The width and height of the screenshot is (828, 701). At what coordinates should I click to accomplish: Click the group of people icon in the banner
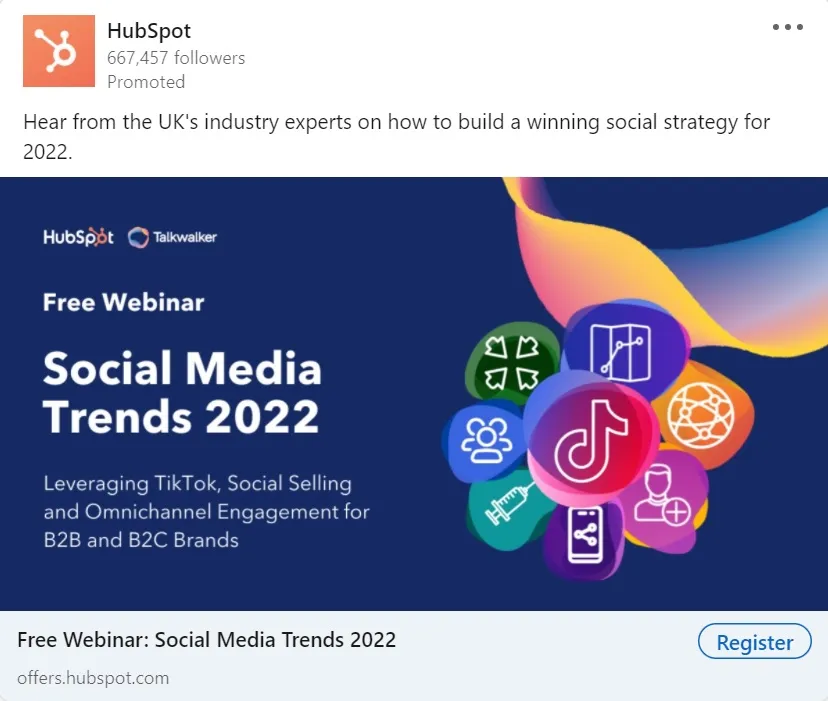click(x=486, y=440)
